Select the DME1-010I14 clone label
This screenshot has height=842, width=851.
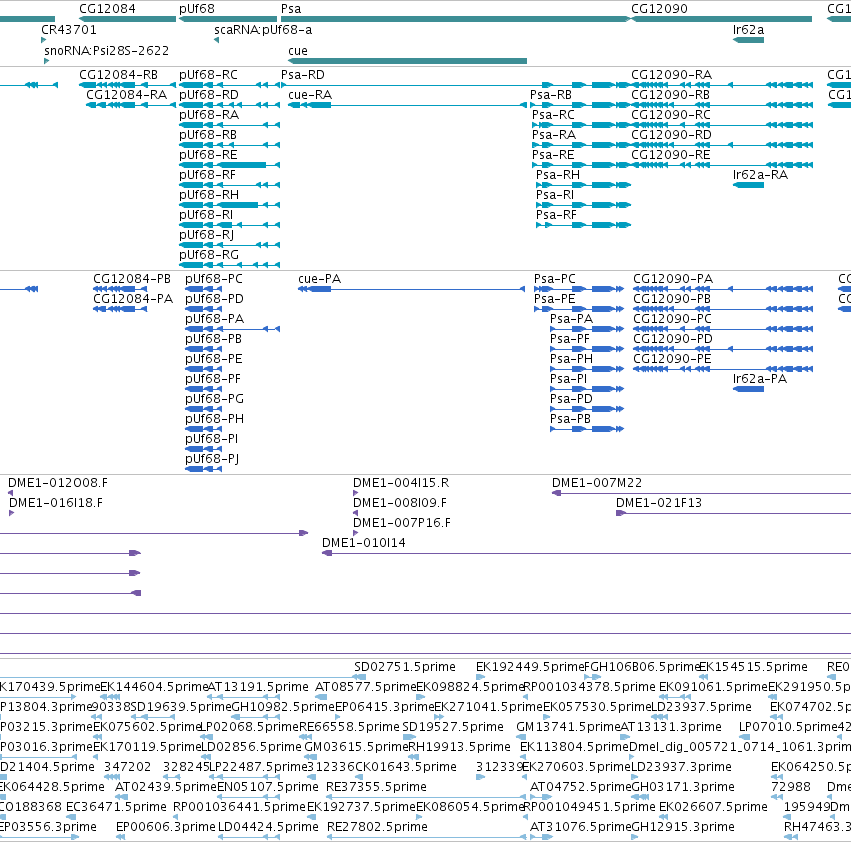click(364, 543)
